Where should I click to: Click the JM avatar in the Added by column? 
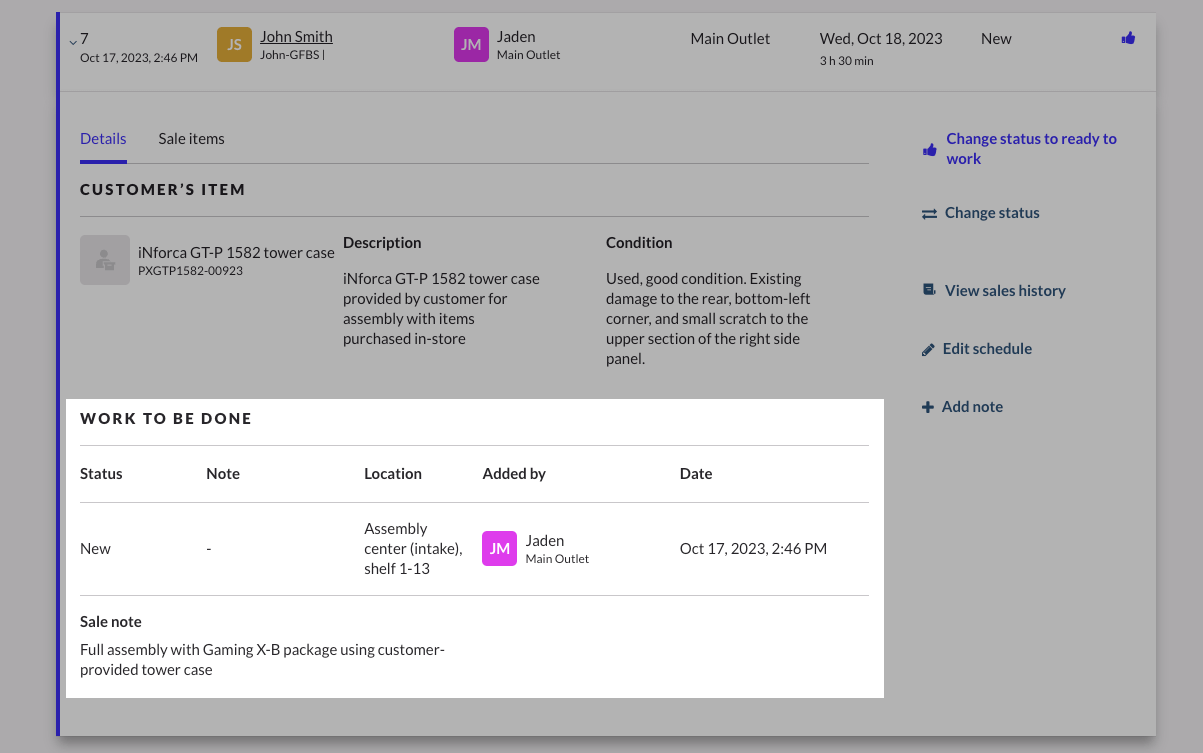click(499, 548)
